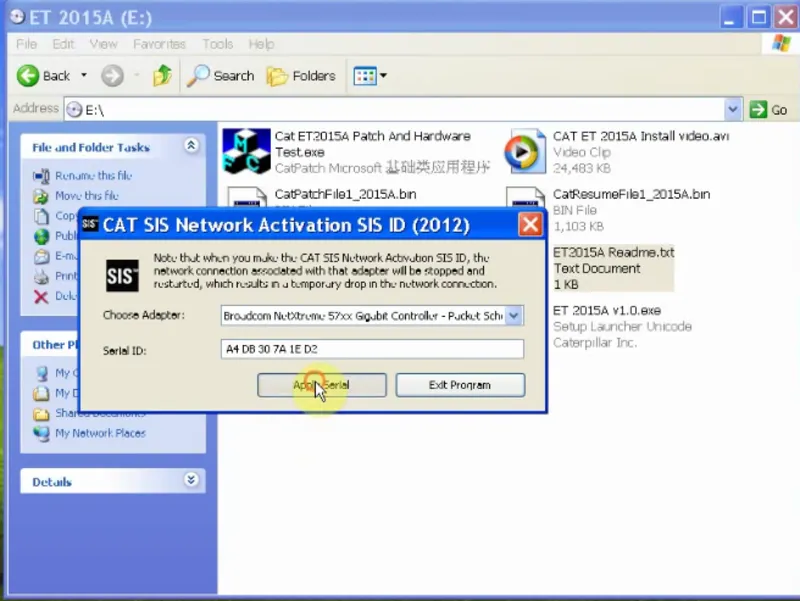Open the Edit menu
800x601 pixels.
[x=63, y=44]
